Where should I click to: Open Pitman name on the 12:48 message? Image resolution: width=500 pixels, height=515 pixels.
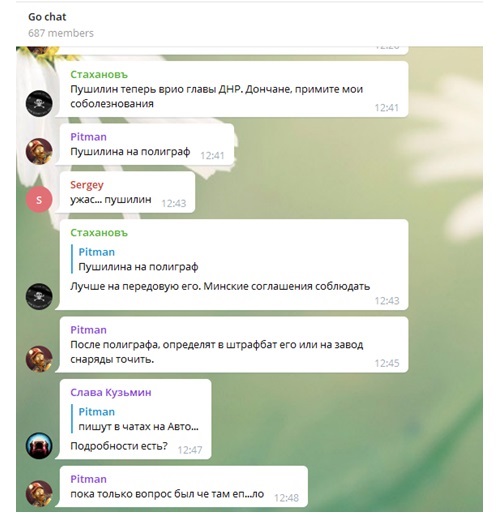point(88,479)
